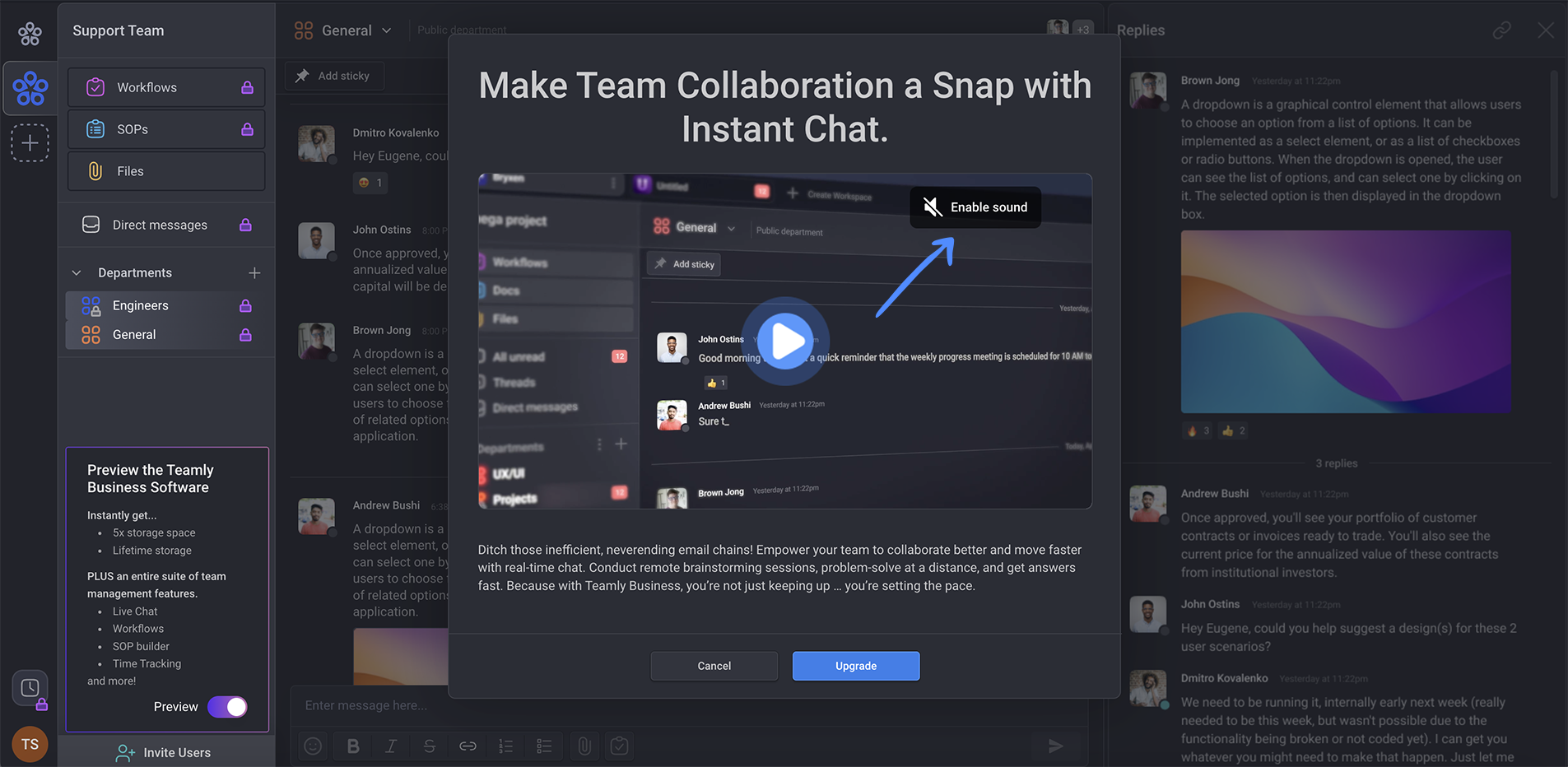Screen dimensions: 1568x767
Task: Open SOPs in the sidebar
Action: click(x=166, y=129)
